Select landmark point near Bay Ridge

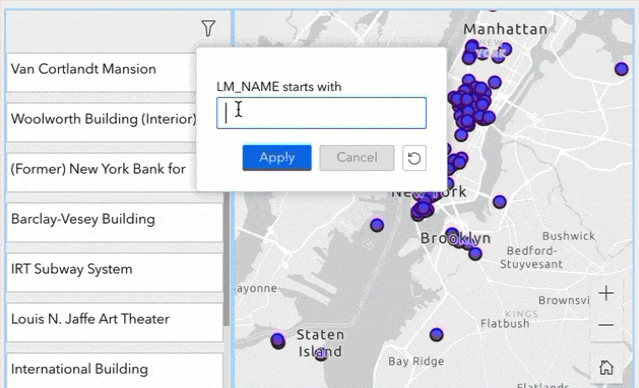(436, 335)
